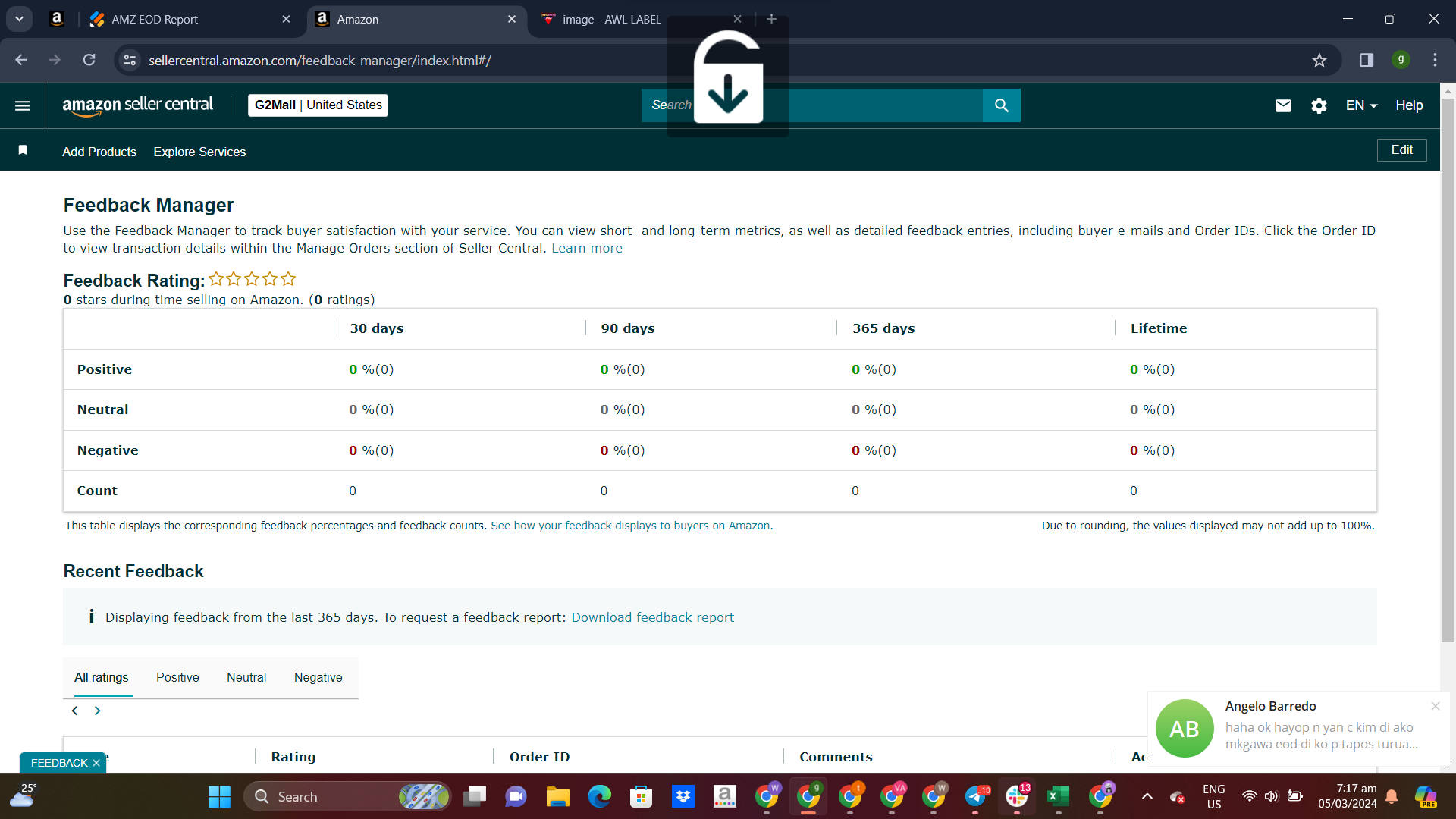Open the Chrome three-dot menu

pos(1435,60)
